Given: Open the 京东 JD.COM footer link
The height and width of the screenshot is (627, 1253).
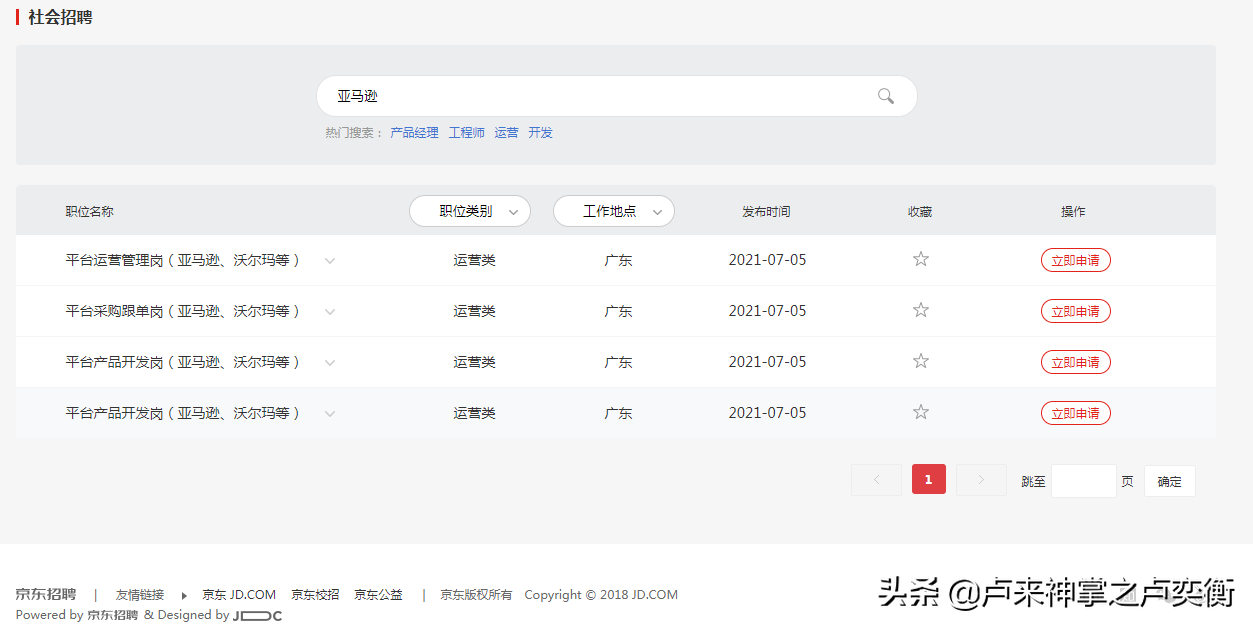Looking at the screenshot, I should pyautogui.click(x=239, y=595).
